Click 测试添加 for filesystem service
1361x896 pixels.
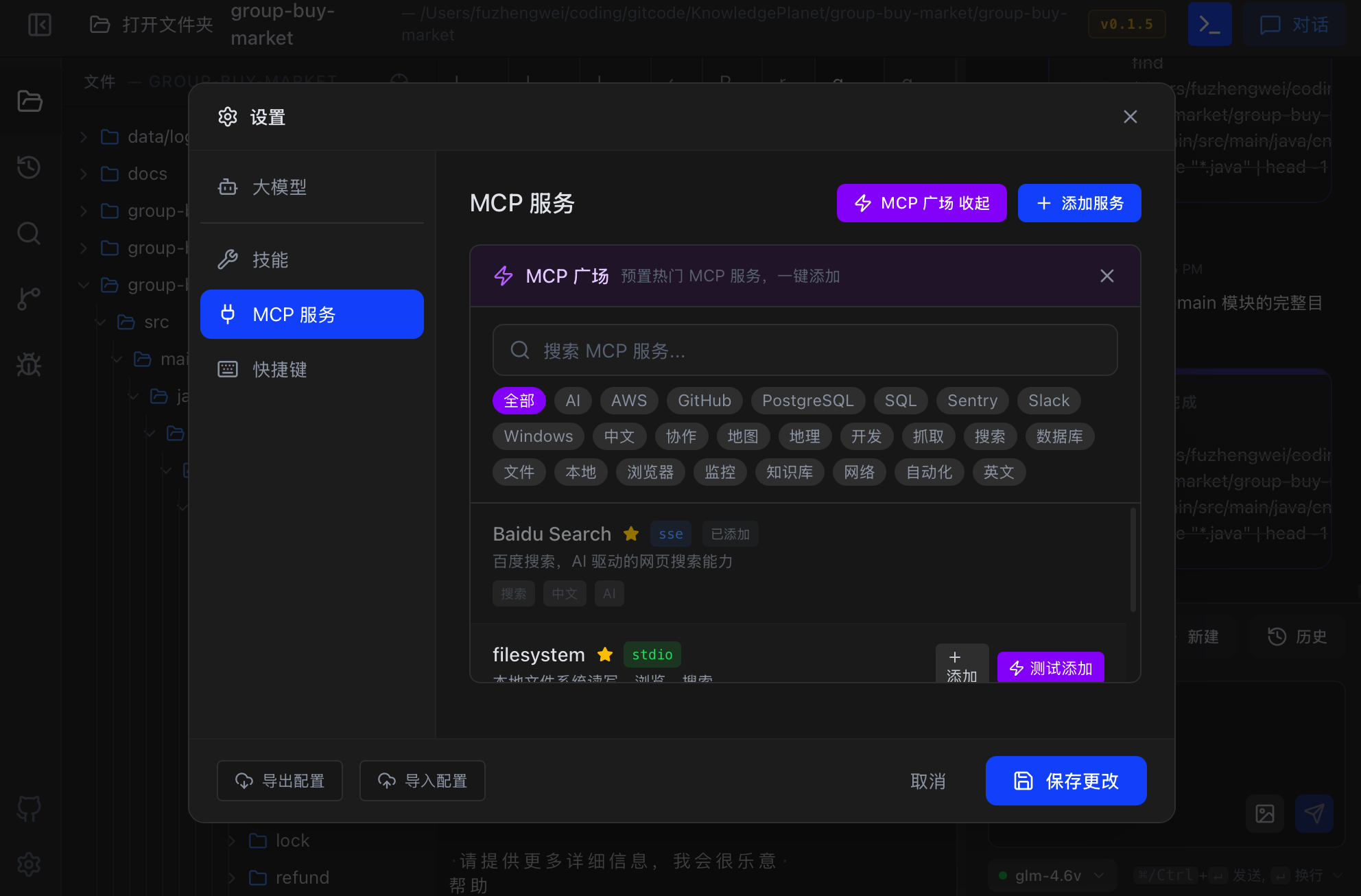1050,668
